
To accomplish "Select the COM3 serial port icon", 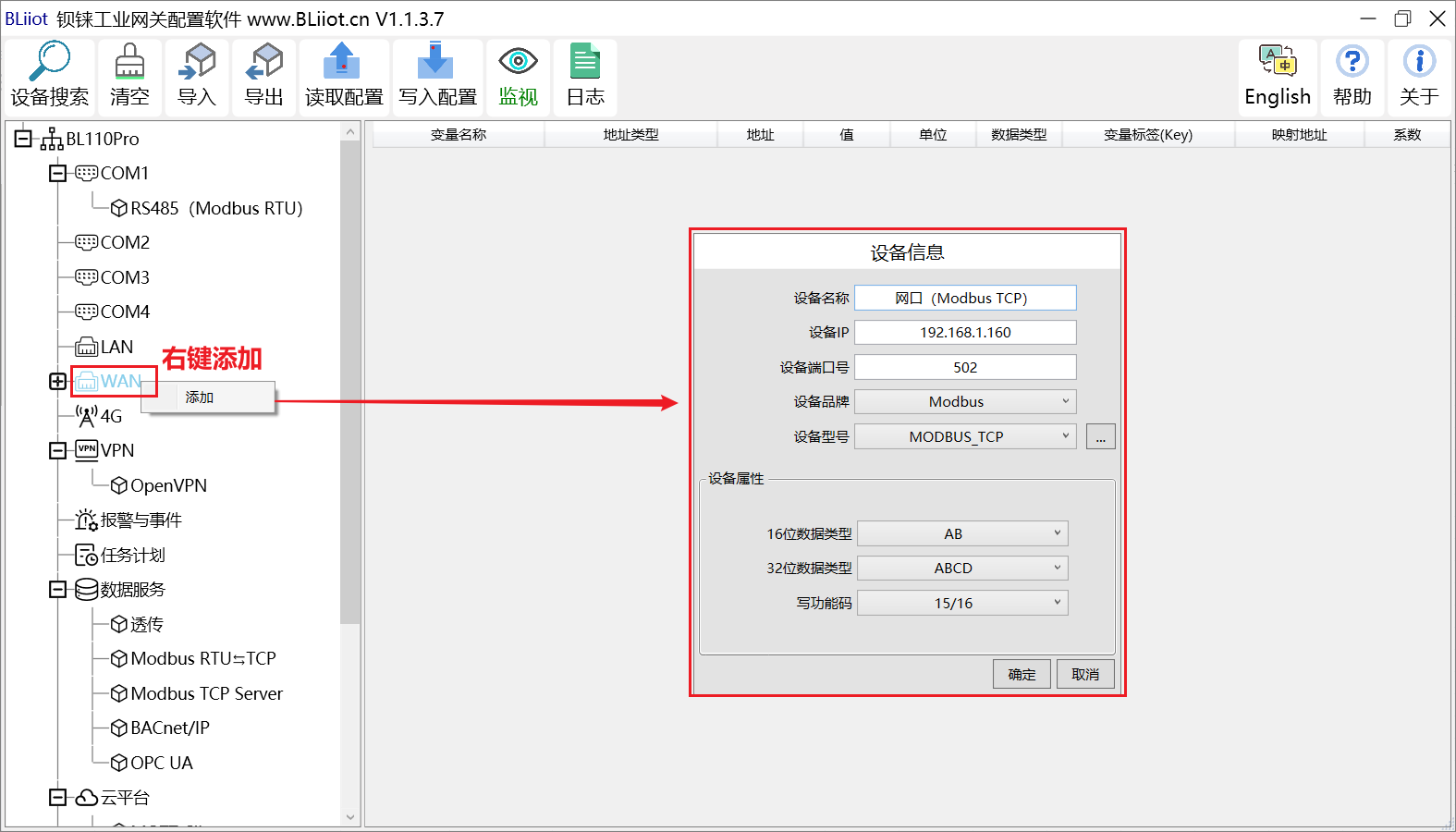I will coord(86,277).
